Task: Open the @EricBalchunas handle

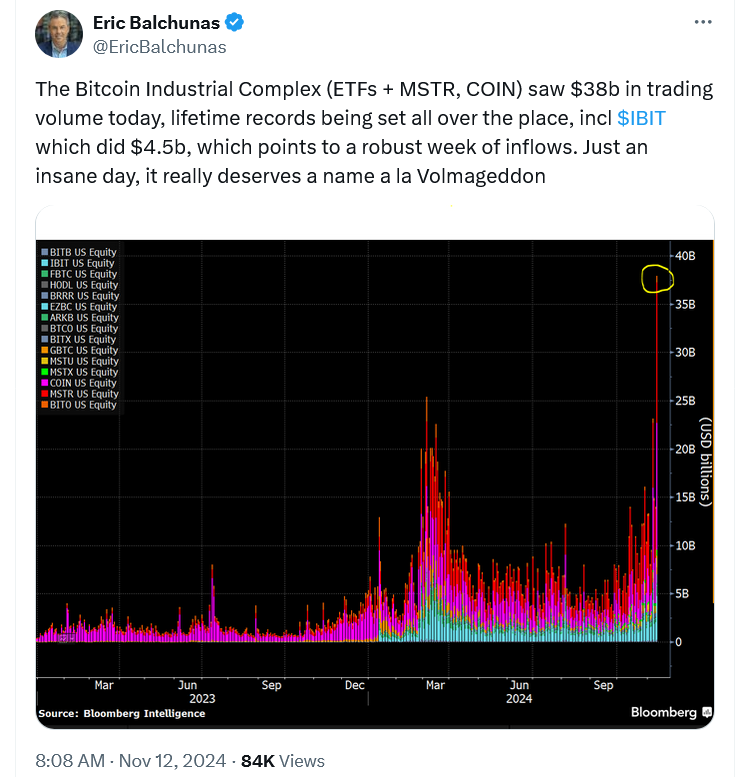Action: (x=159, y=46)
